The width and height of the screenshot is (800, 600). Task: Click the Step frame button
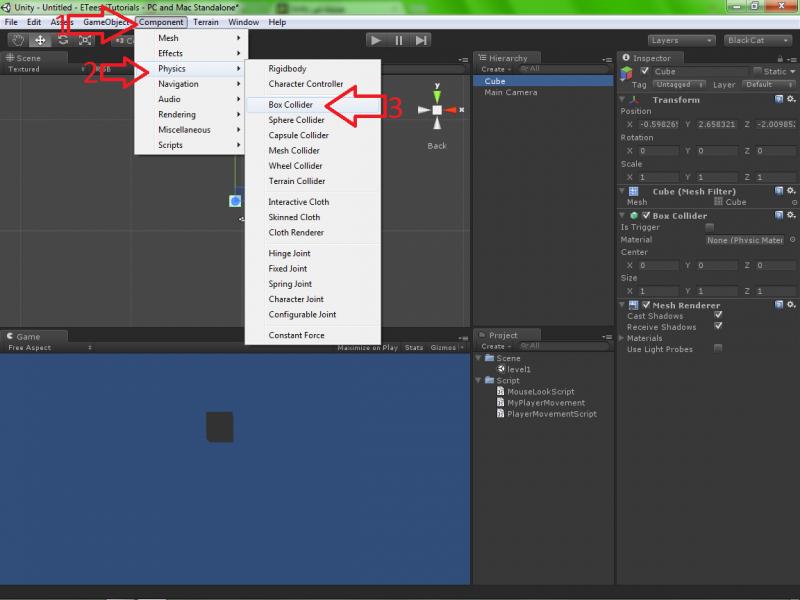click(421, 40)
